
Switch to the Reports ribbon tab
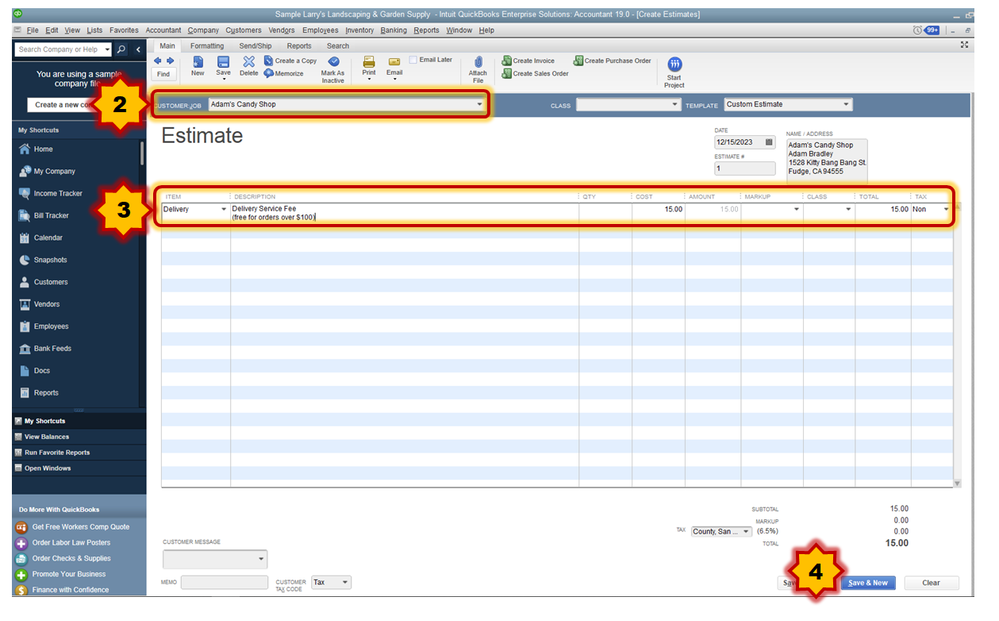(299, 46)
